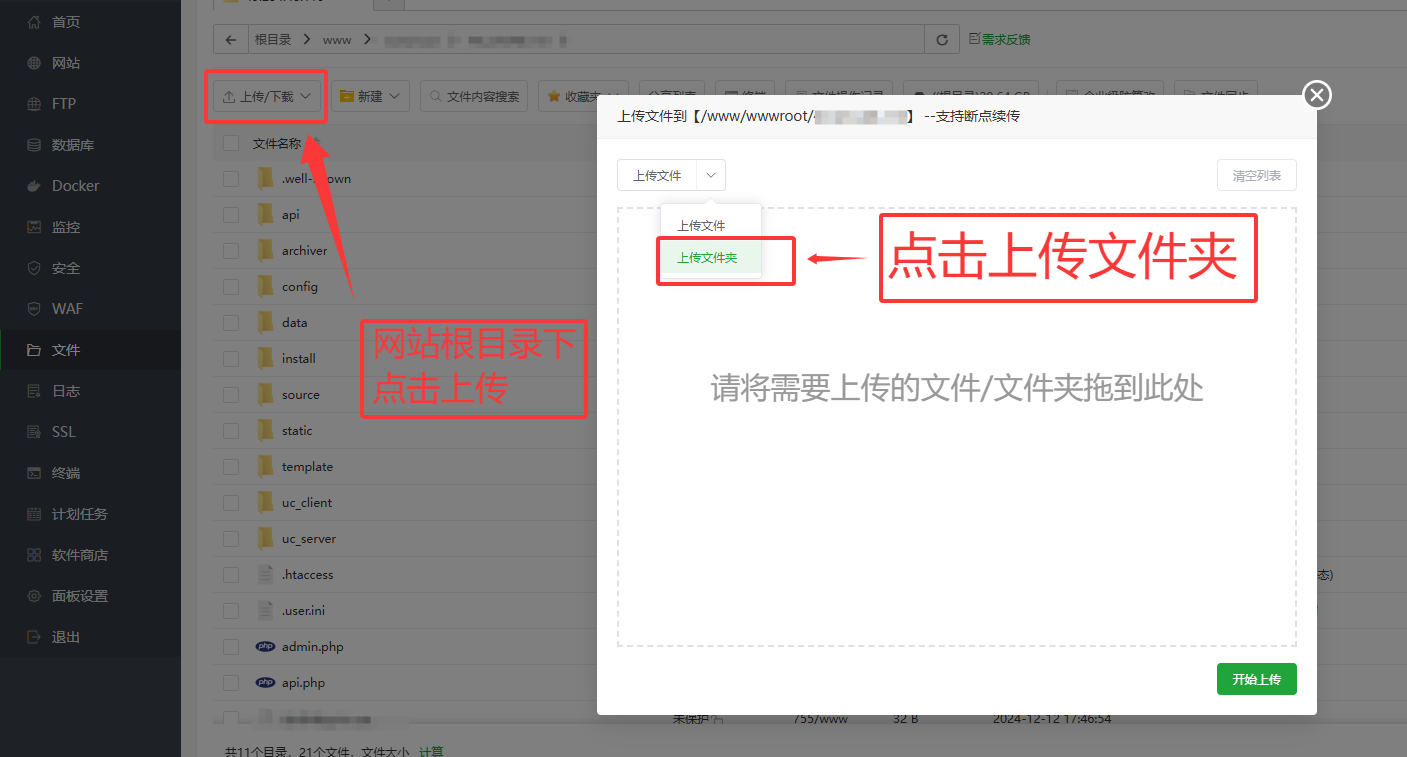Click the green 开始上传 button
The image size is (1407, 757).
click(1256, 679)
